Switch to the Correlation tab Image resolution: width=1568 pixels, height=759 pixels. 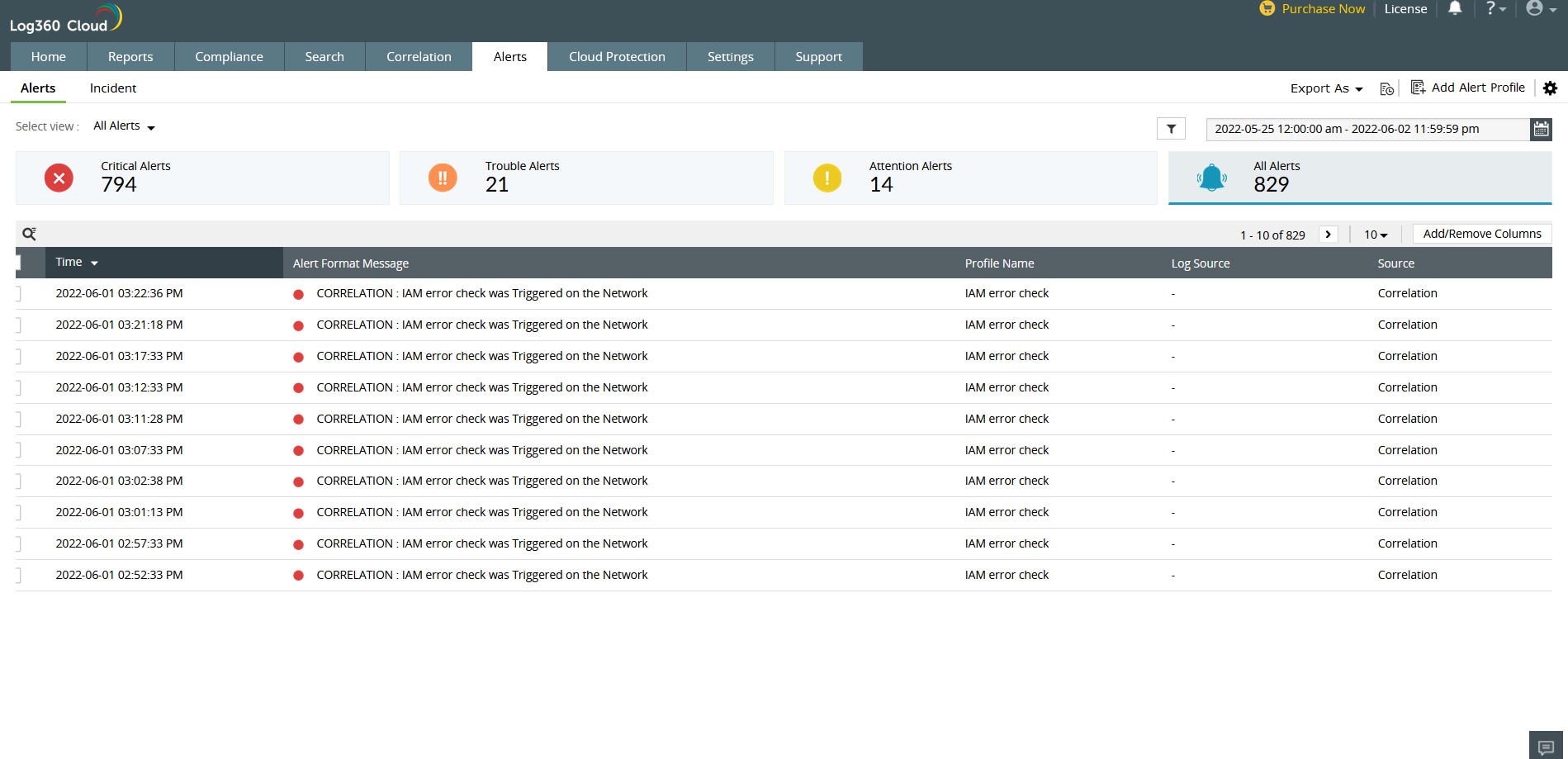coord(419,57)
